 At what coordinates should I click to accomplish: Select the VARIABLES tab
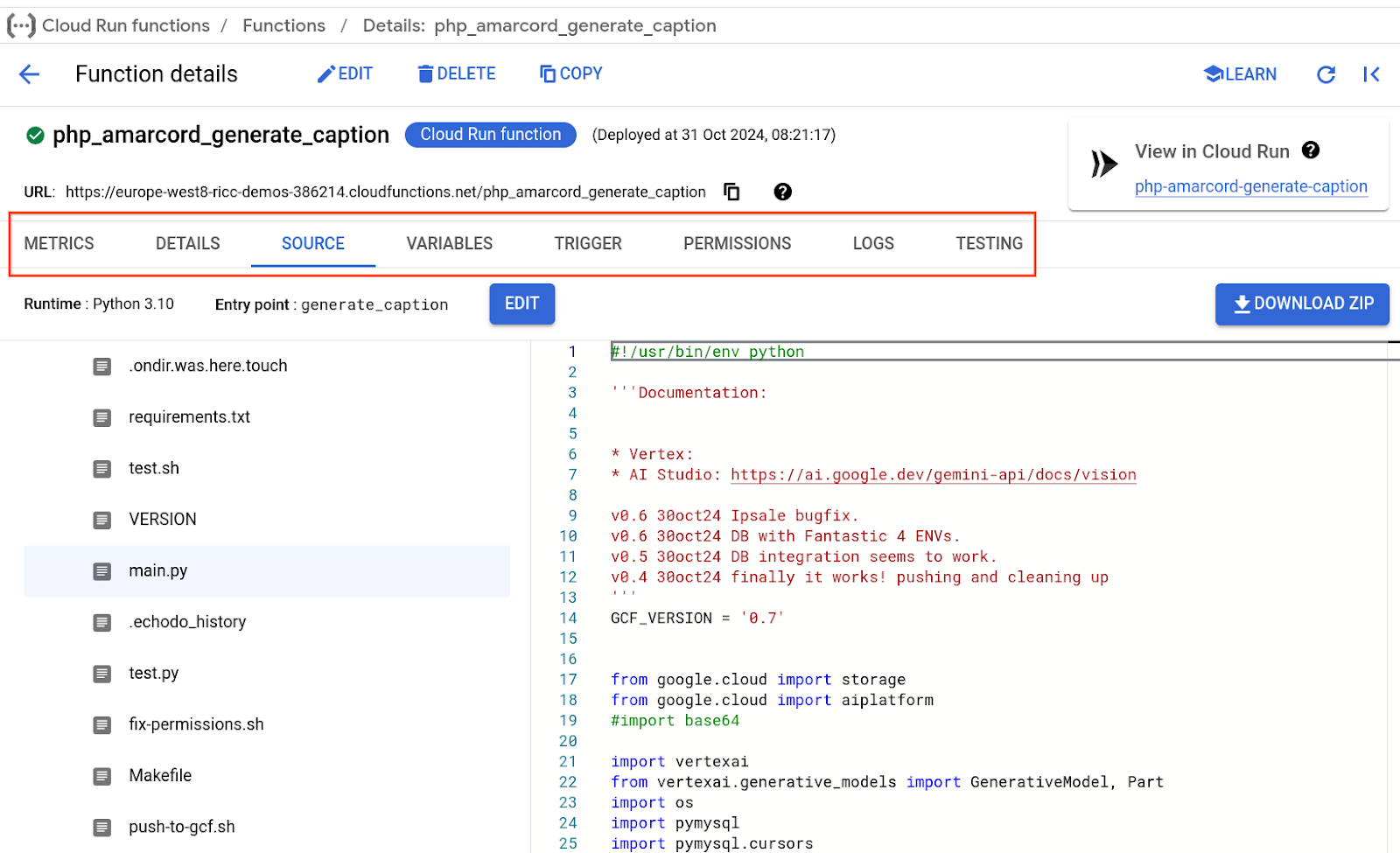coord(449,243)
